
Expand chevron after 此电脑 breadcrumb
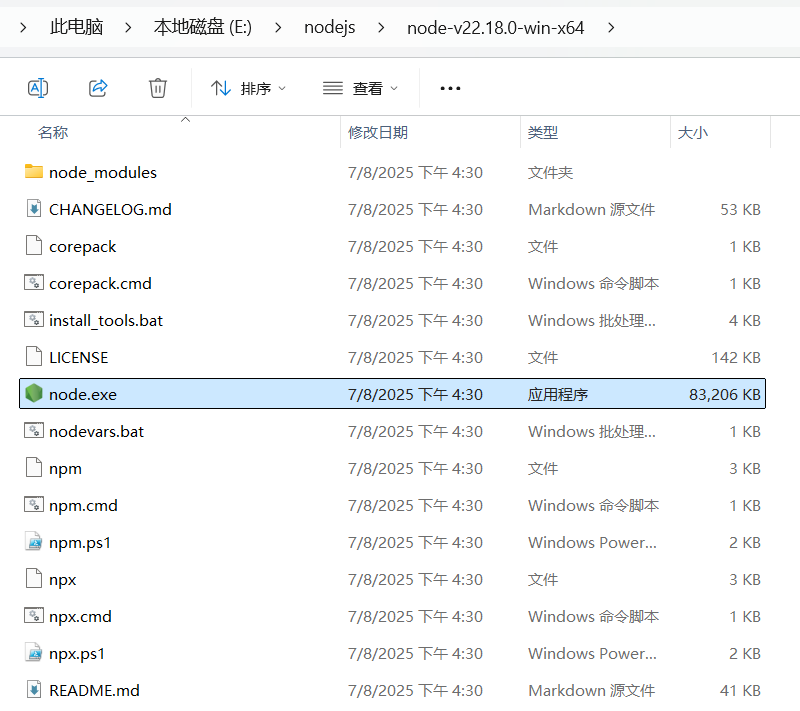point(128,27)
